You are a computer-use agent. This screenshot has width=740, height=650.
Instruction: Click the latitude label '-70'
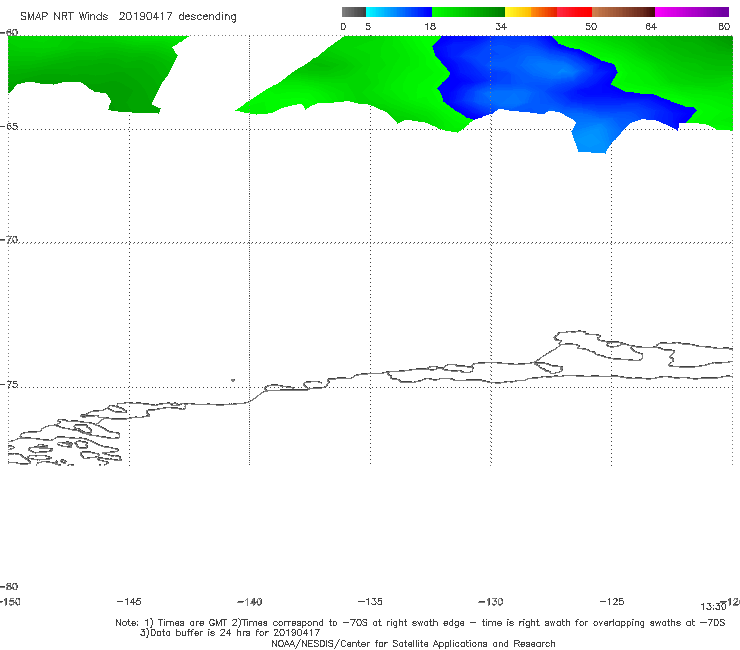click(9, 240)
